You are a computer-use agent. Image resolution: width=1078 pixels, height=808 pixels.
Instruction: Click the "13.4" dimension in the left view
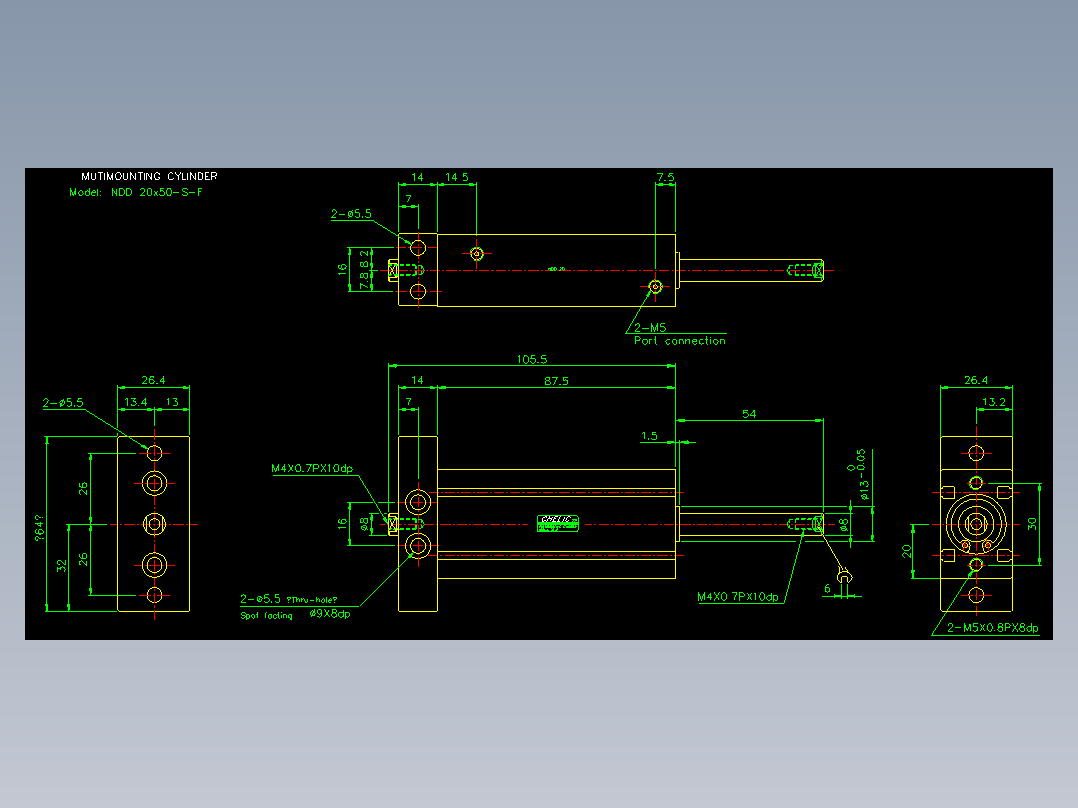(x=135, y=402)
